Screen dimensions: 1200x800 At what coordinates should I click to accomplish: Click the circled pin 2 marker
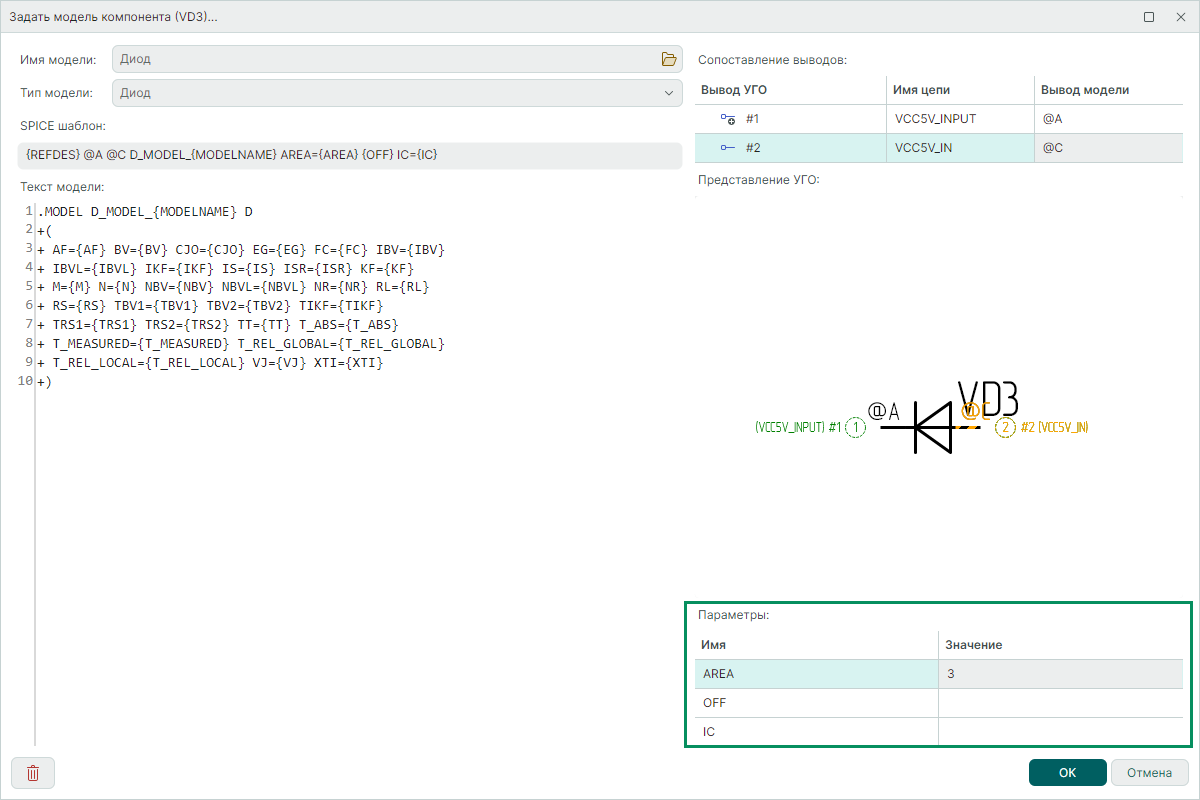pos(1005,428)
